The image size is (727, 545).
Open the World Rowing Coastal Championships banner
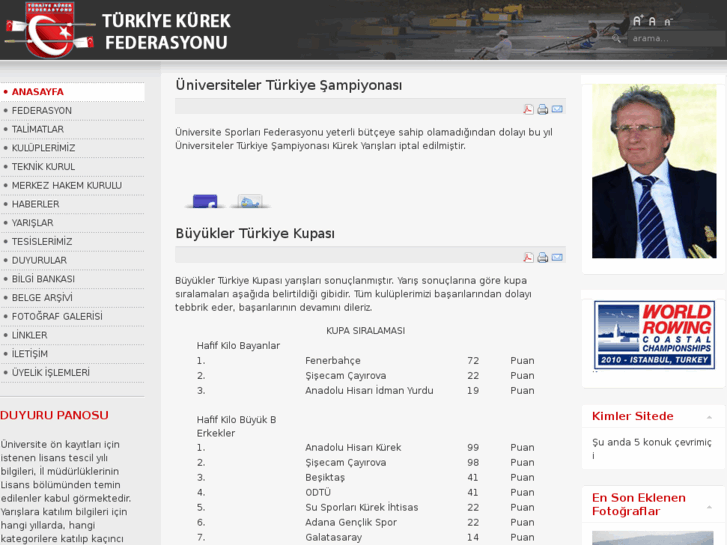pyautogui.click(x=654, y=336)
